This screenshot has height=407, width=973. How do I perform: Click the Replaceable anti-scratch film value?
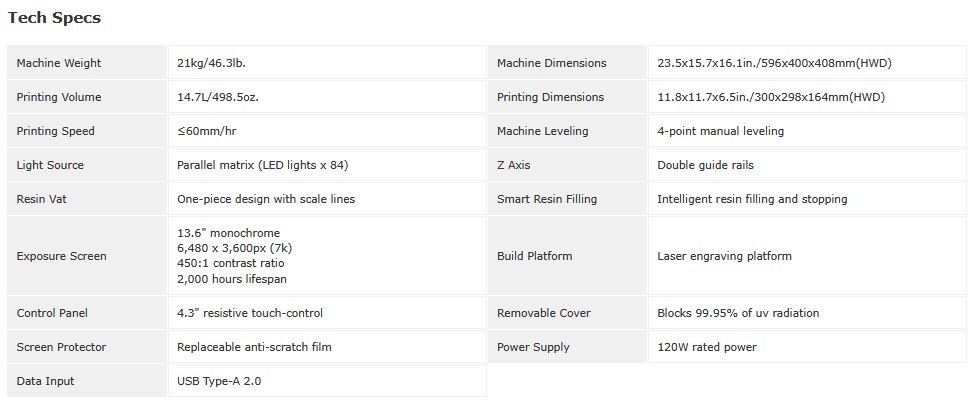click(254, 347)
